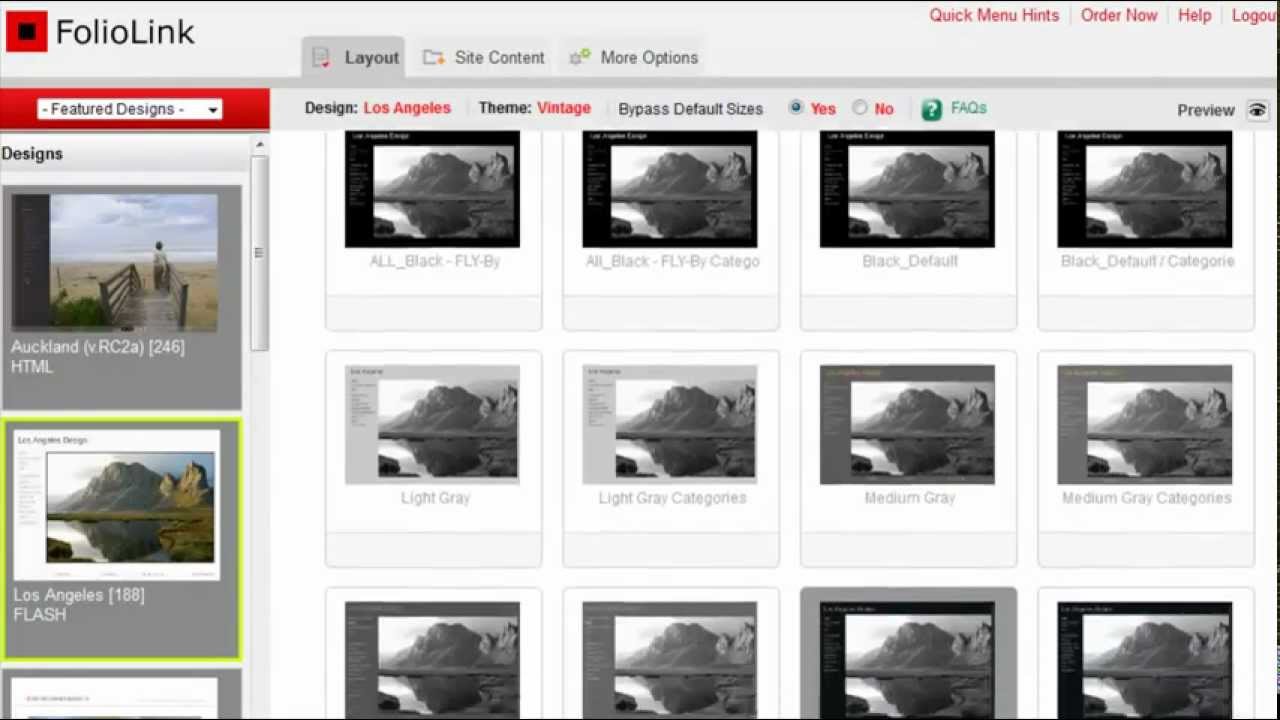
Task: Choose the All_Black - FLY-By Catego theme
Action: 670,188
